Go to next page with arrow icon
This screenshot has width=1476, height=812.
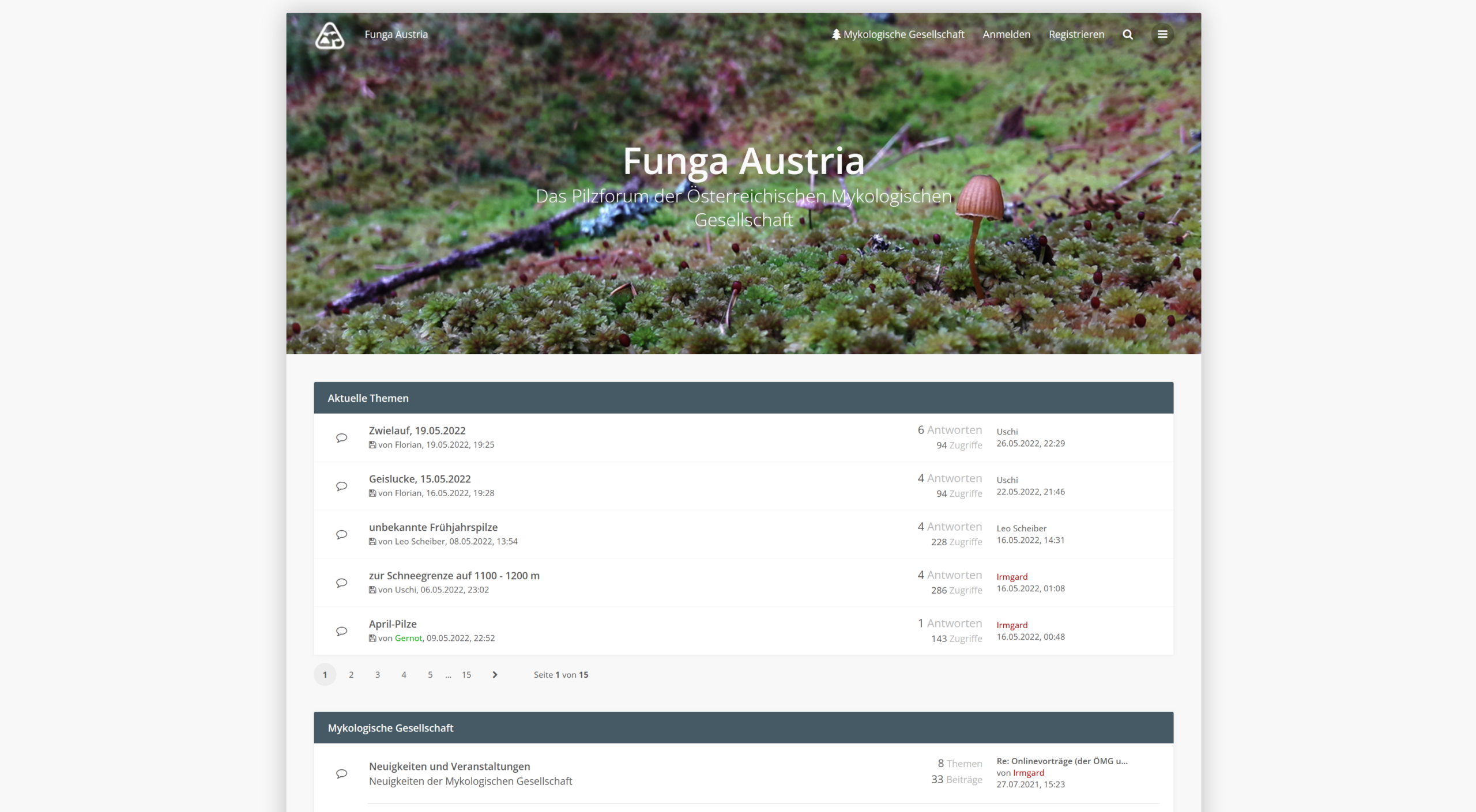(x=495, y=675)
